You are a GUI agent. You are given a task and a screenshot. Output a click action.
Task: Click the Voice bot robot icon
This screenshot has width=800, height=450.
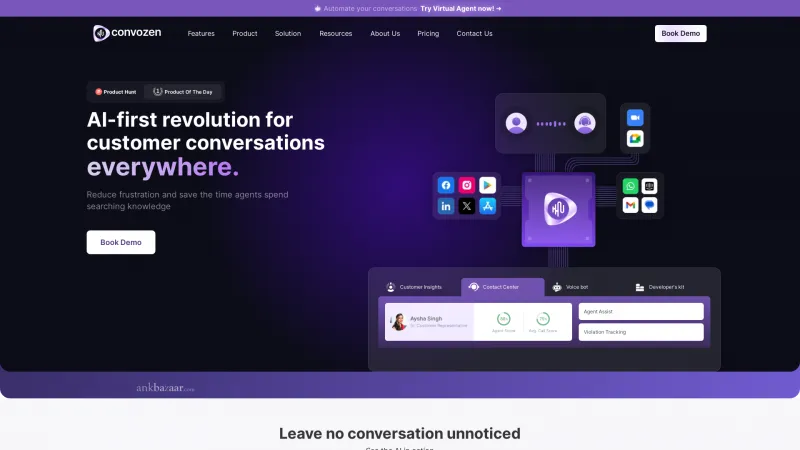tap(557, 287)
